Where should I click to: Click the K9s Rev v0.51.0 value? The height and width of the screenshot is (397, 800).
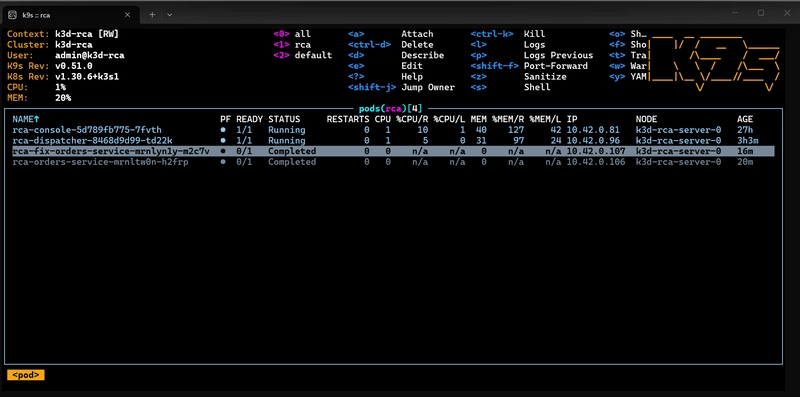click(x=73, y=66)
